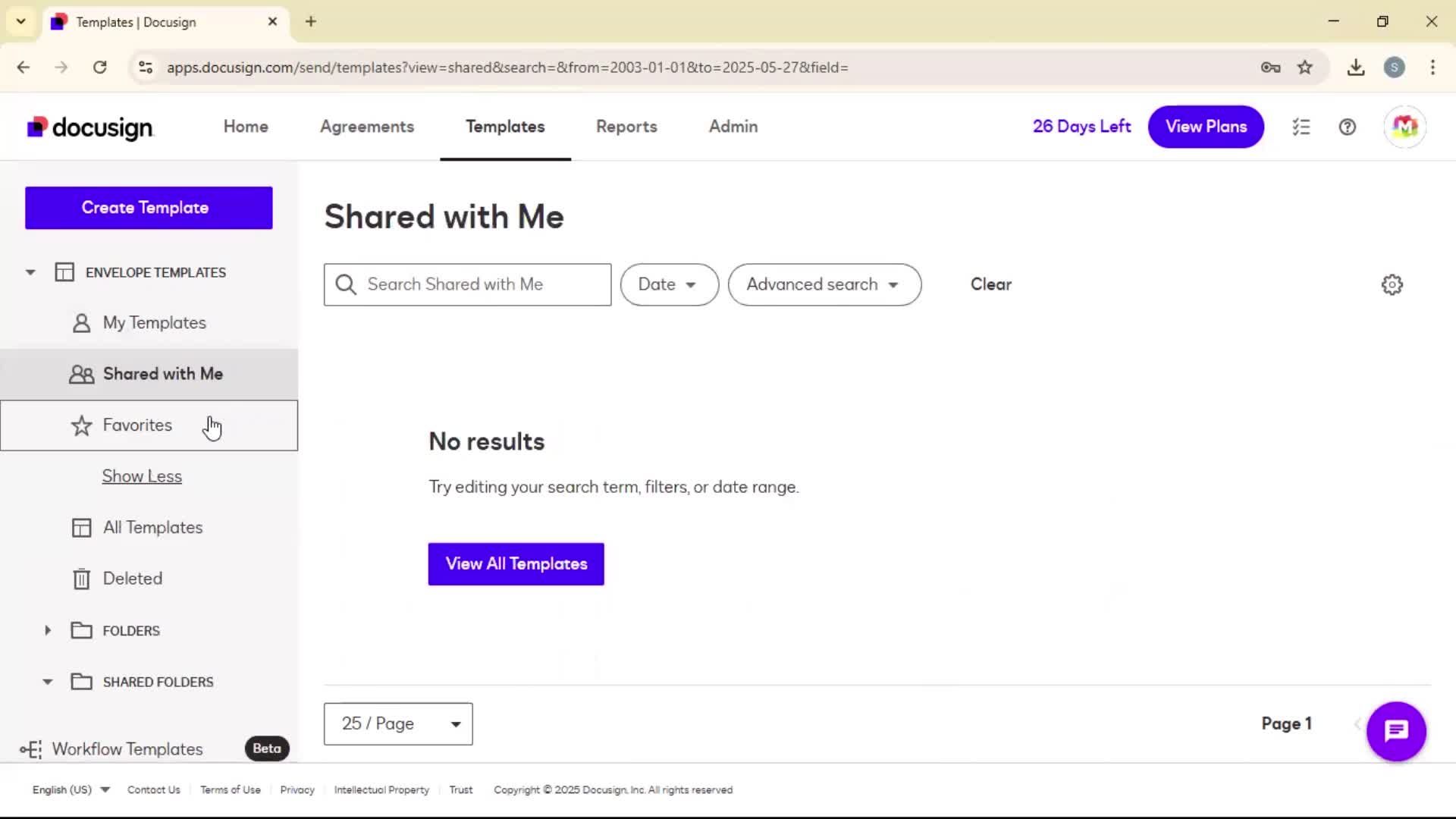Open the Contact Us footer link
This screenshot has width=1456, height=819.
153,789
